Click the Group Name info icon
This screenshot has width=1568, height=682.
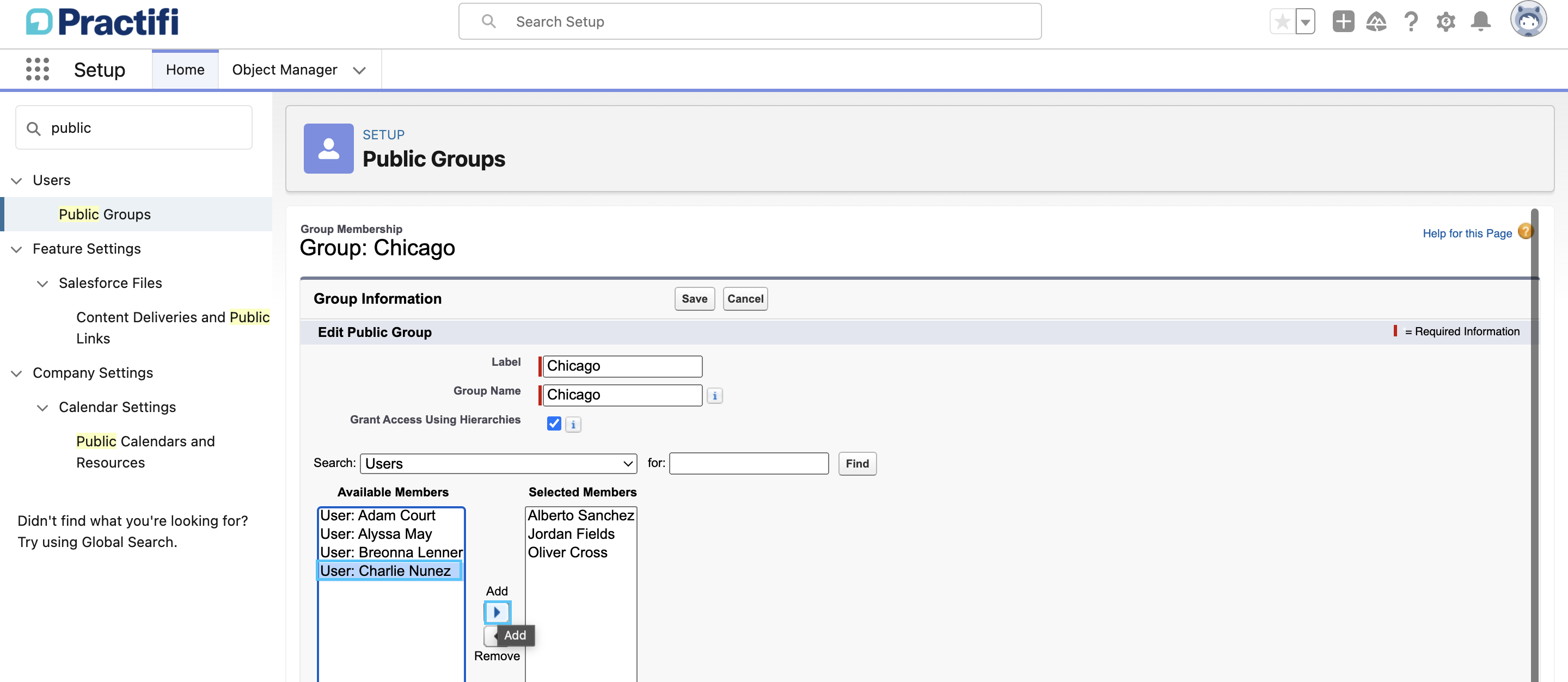[715, 396]
